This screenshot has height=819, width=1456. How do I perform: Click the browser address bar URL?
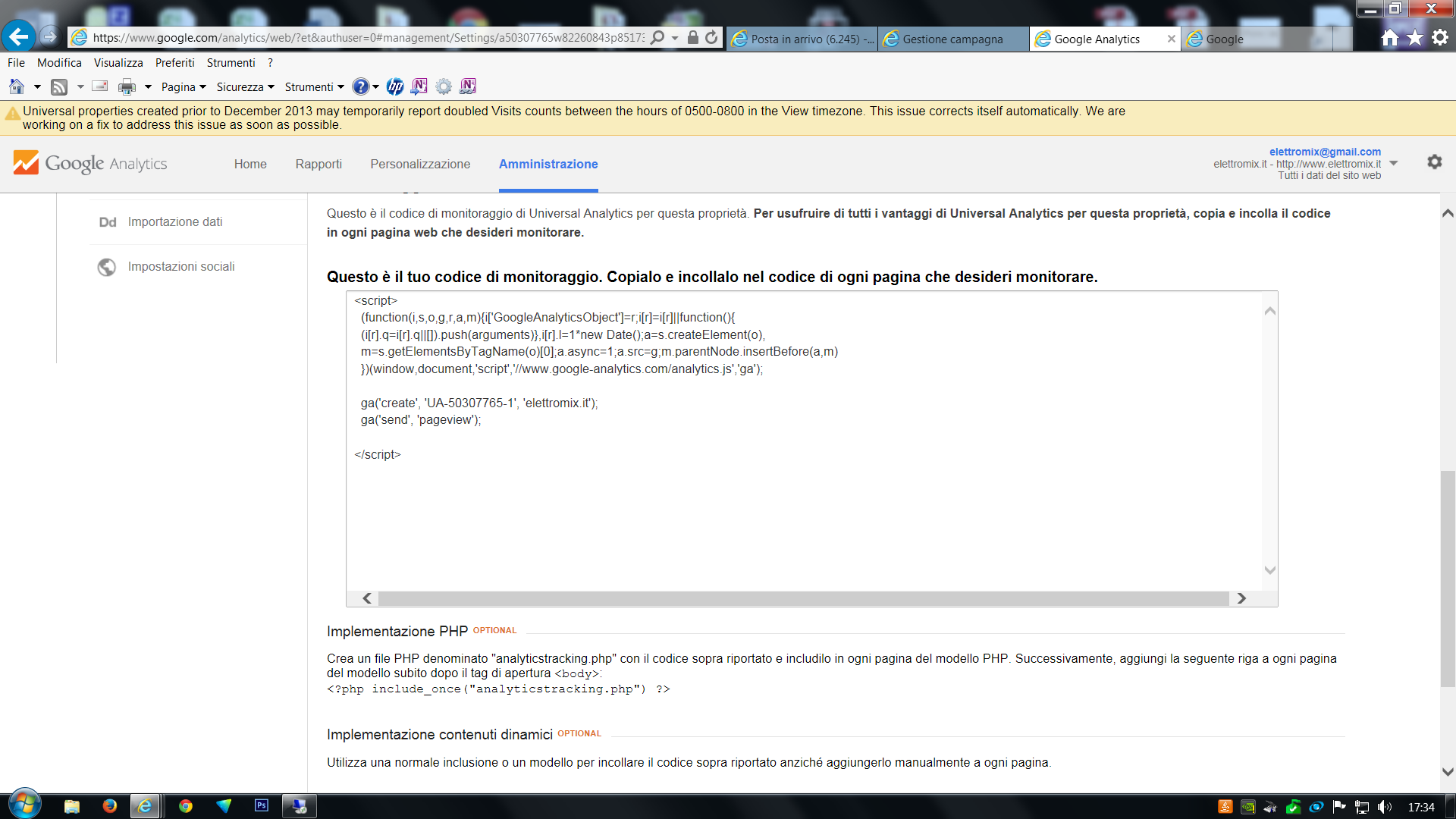[x=369, y=38]
